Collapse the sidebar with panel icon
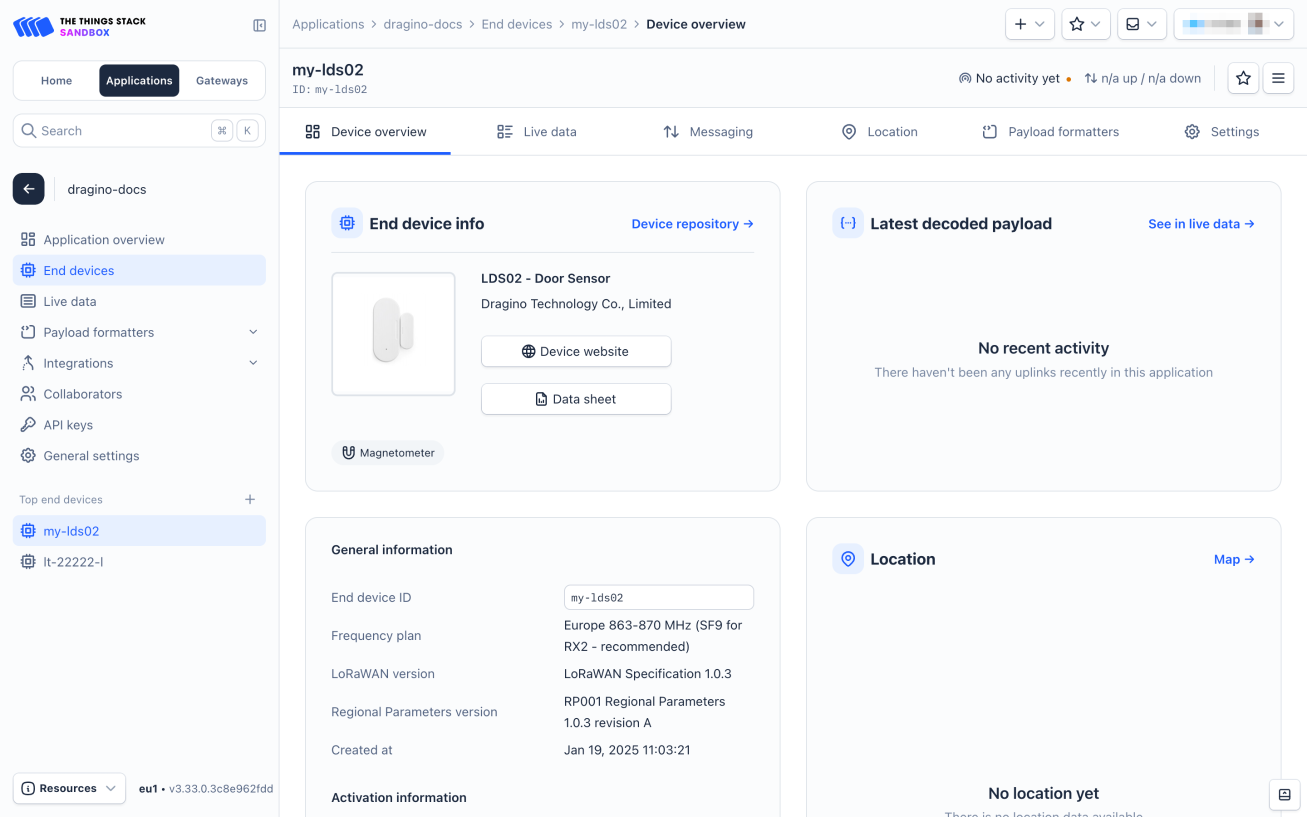 coord(259,26)
